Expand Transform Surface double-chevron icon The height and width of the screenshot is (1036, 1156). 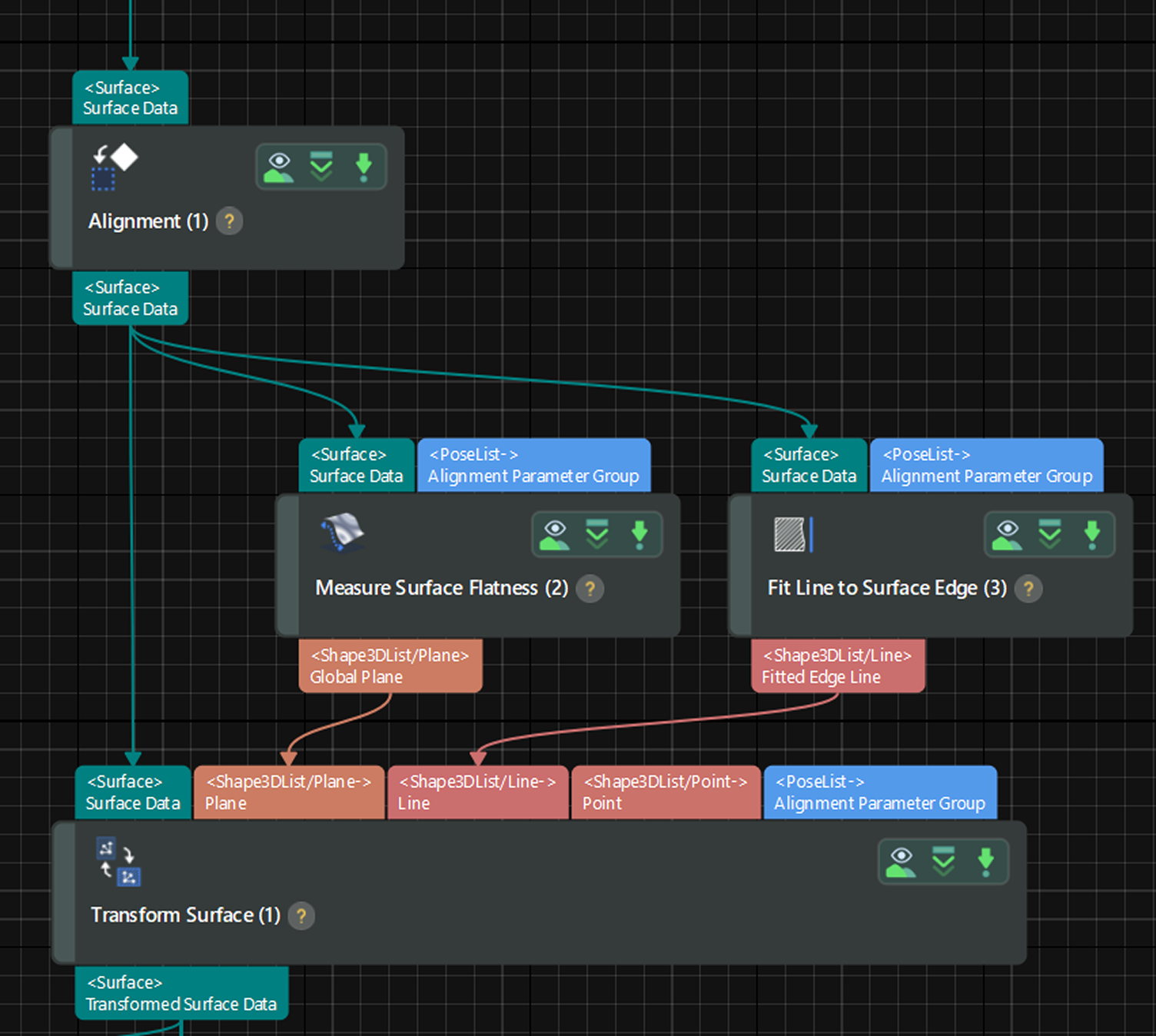(943, 862)
